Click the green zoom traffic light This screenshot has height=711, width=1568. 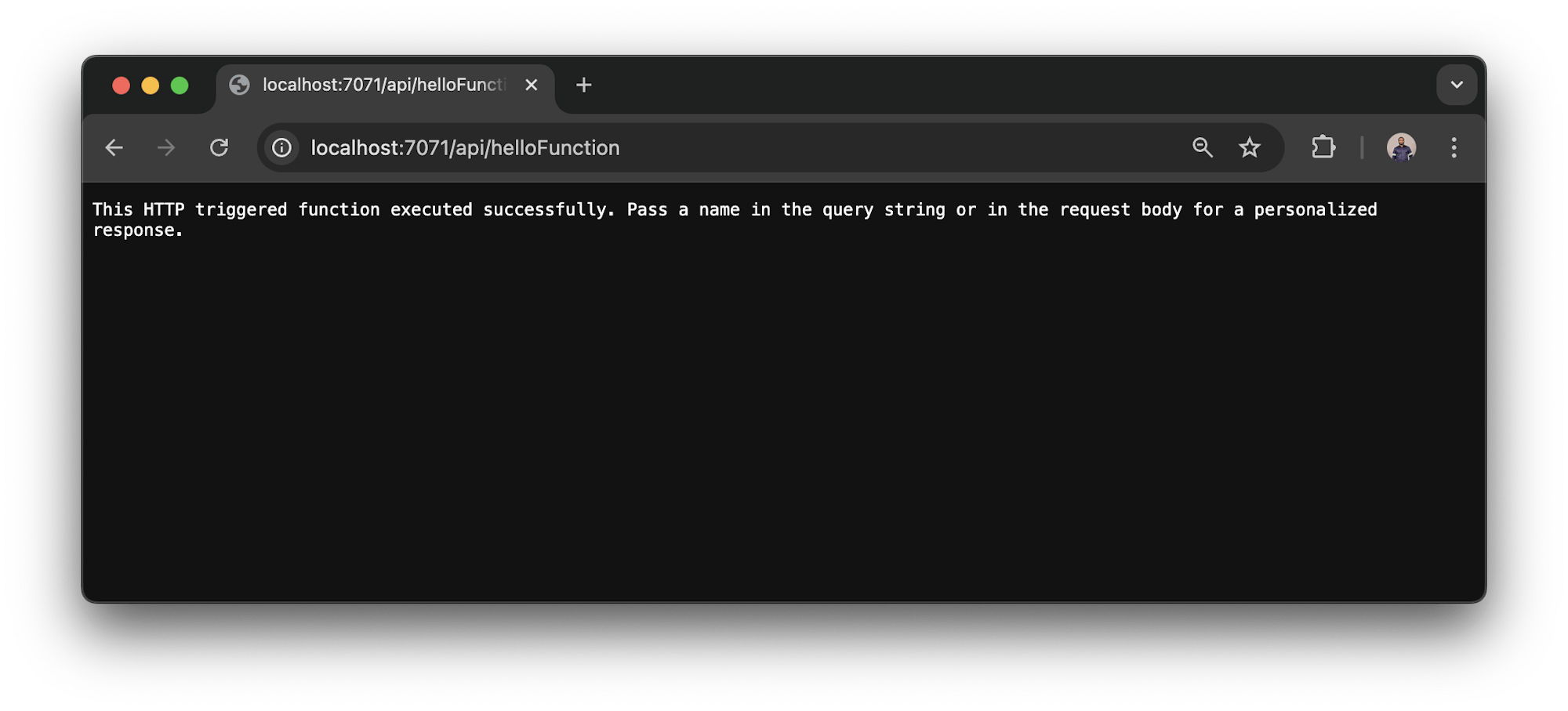coord(180,85)
